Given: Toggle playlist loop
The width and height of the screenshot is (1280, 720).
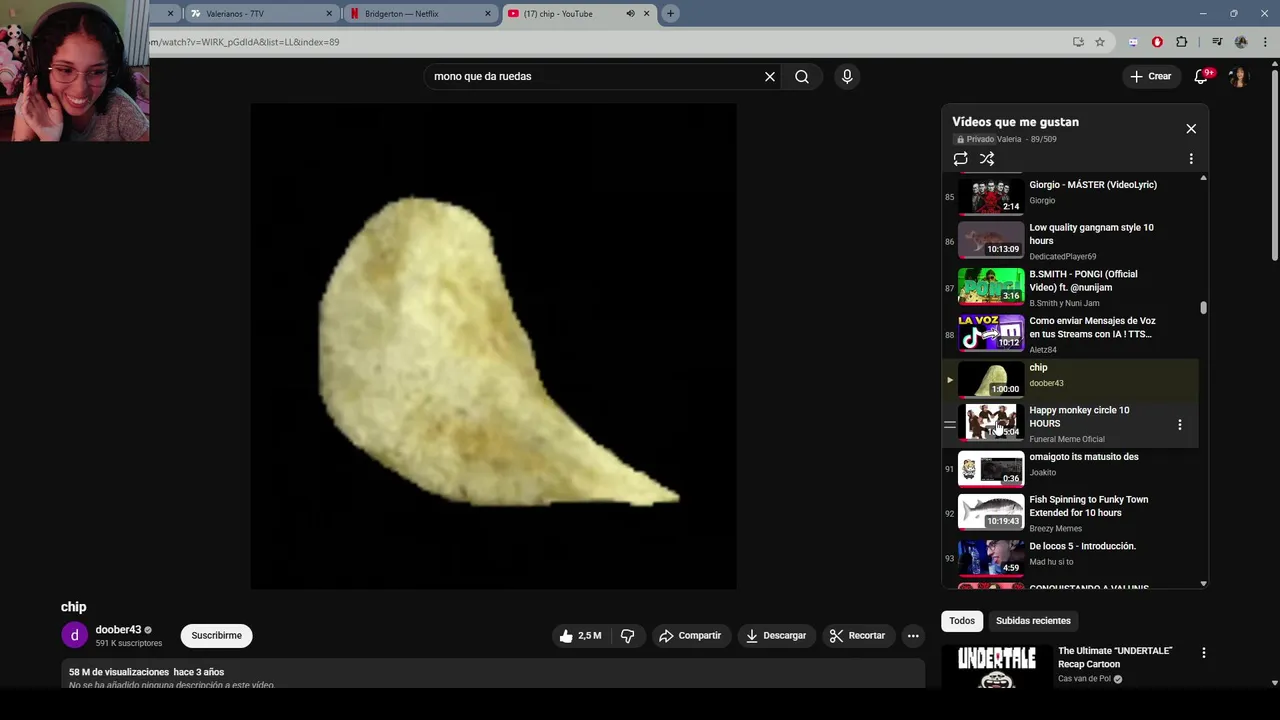Looking at the screenshot, I should coord(961,159).
